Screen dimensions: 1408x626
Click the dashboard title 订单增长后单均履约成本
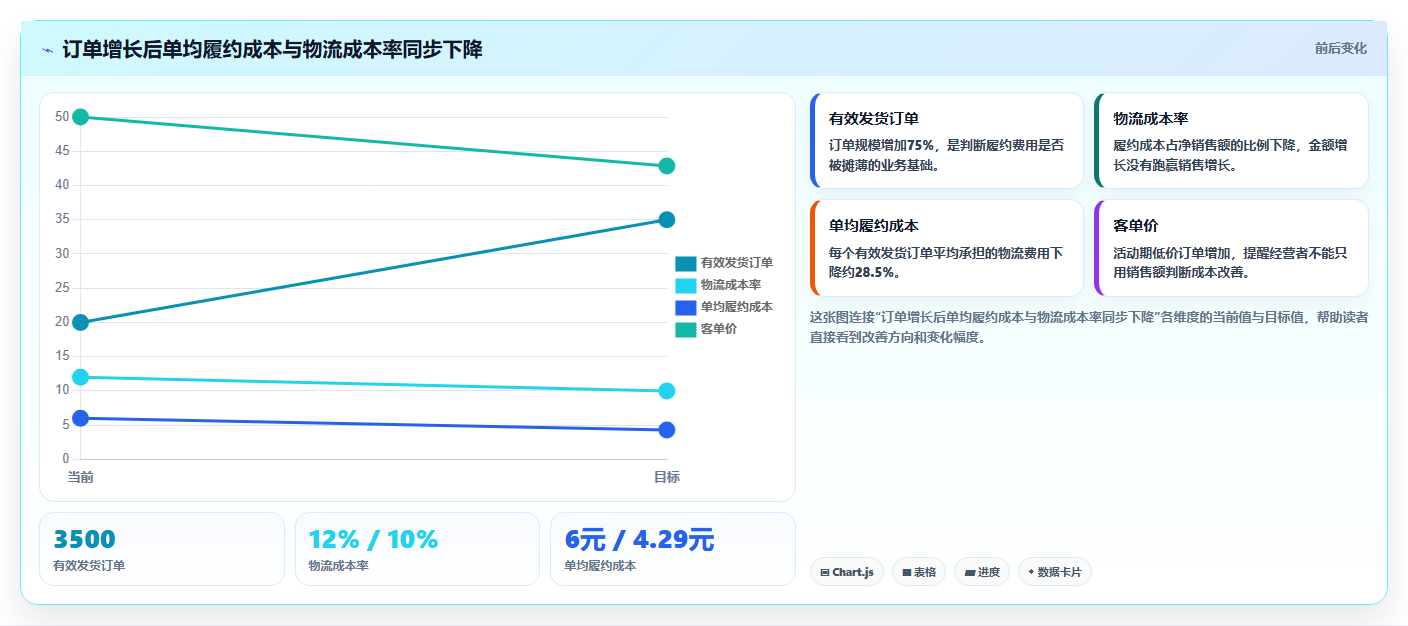click(x=272, y=50)
